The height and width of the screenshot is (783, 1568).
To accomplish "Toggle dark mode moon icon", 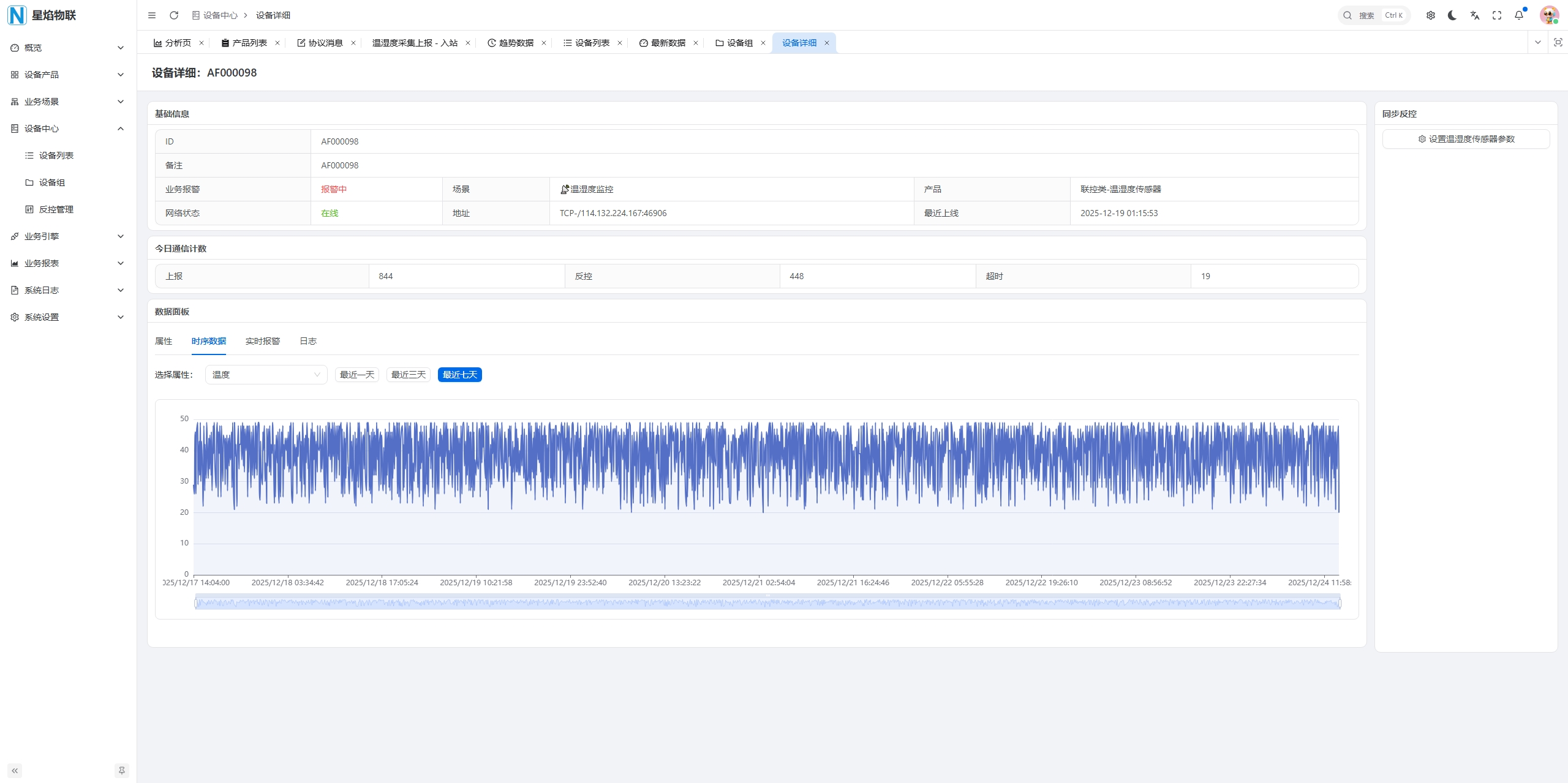I will pos(1452,15).
